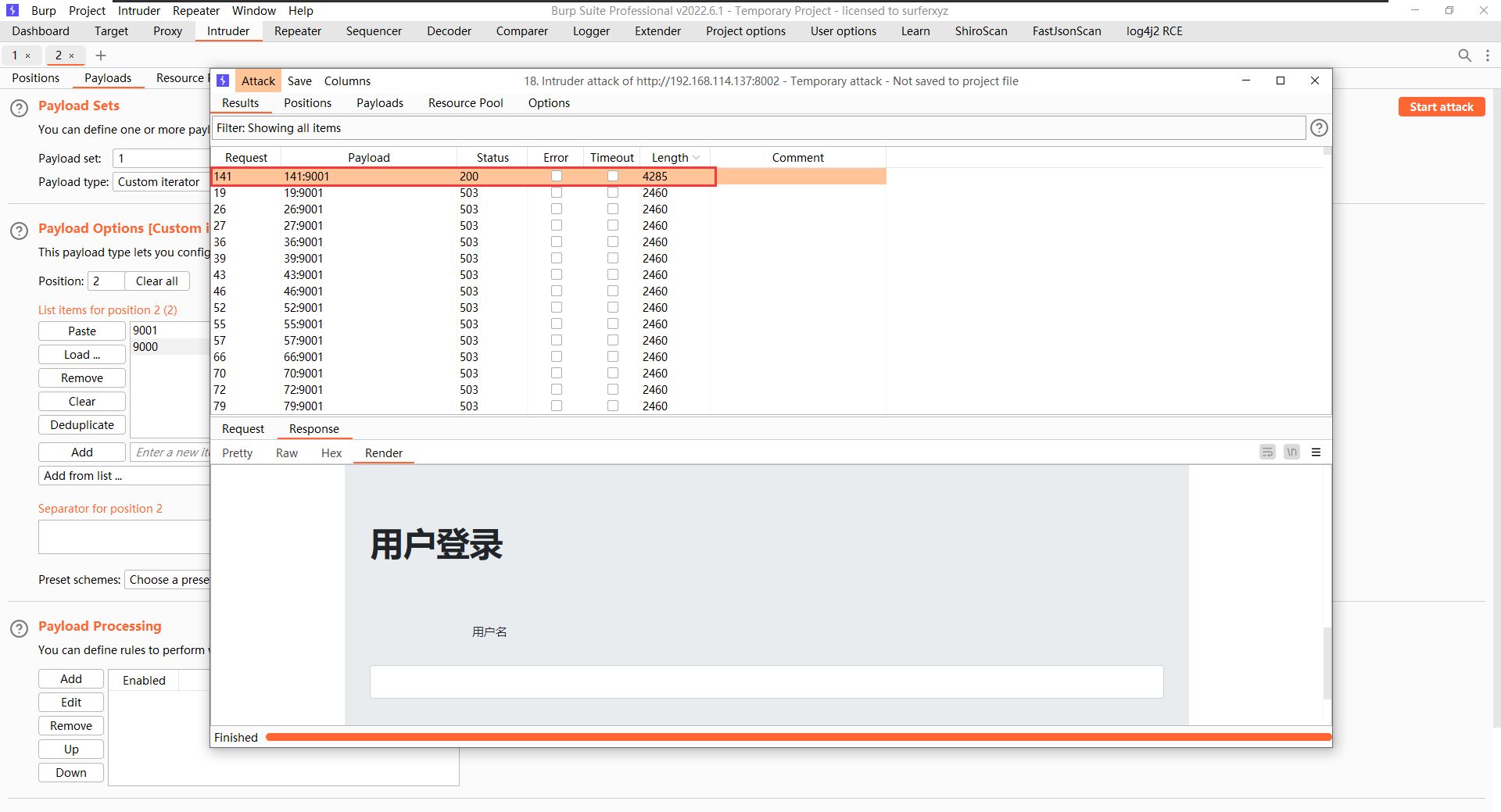Open the Columns menu in attack window
Image resolution: width=1501 pixels, height=812 pixels.
347,81
